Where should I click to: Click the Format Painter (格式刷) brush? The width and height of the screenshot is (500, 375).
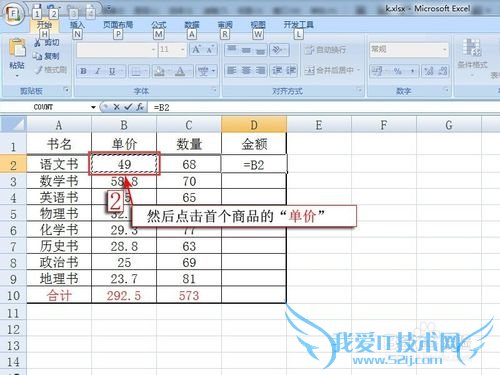[x=51, y=70]
